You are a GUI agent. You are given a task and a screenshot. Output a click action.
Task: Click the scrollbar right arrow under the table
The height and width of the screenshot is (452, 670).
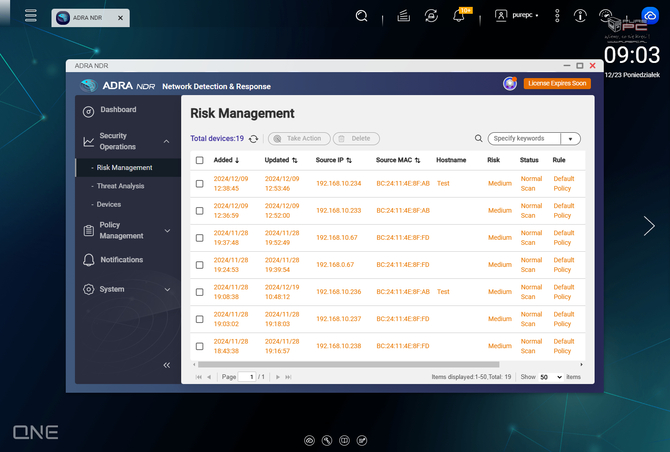point(581,364)
